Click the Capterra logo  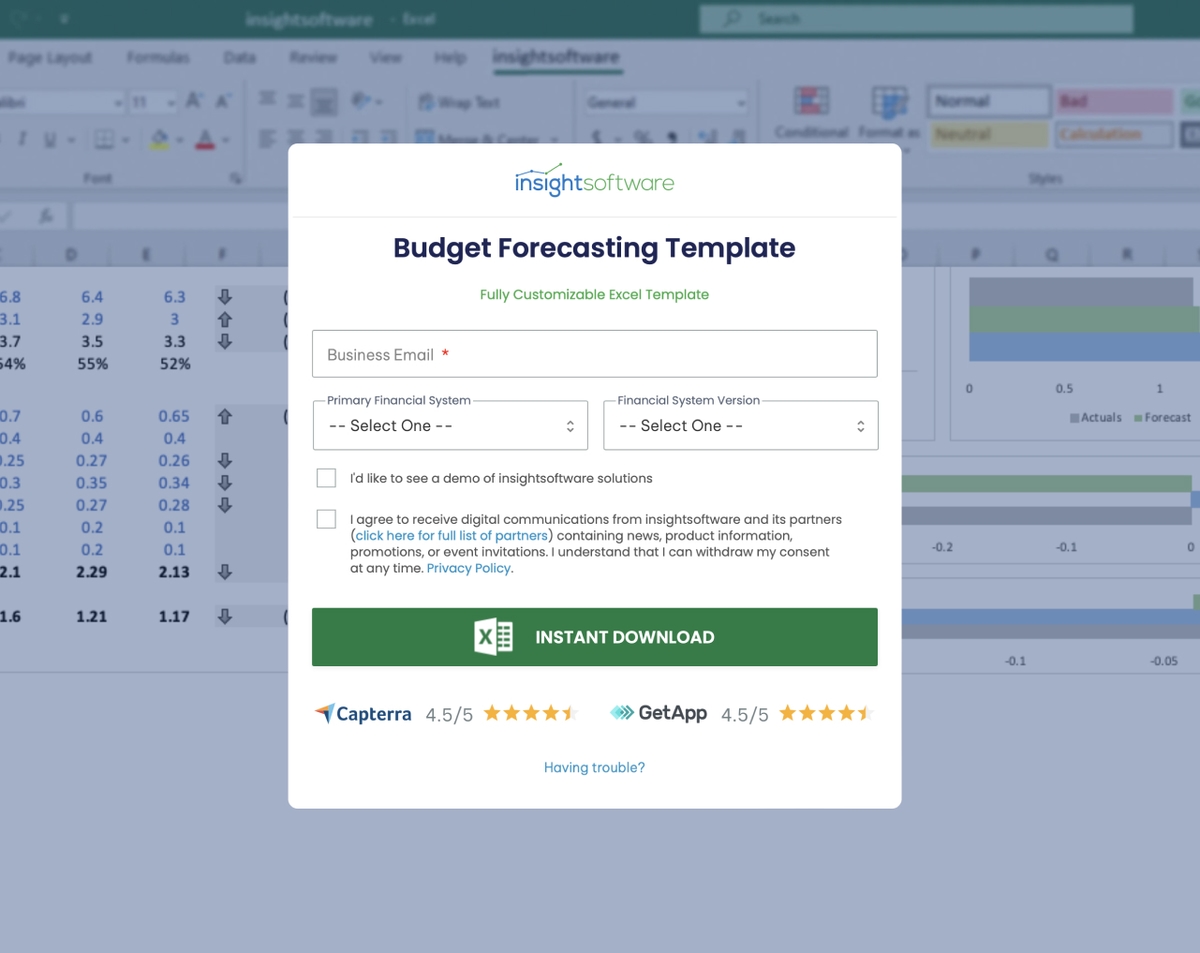click(x=363, y=714)
